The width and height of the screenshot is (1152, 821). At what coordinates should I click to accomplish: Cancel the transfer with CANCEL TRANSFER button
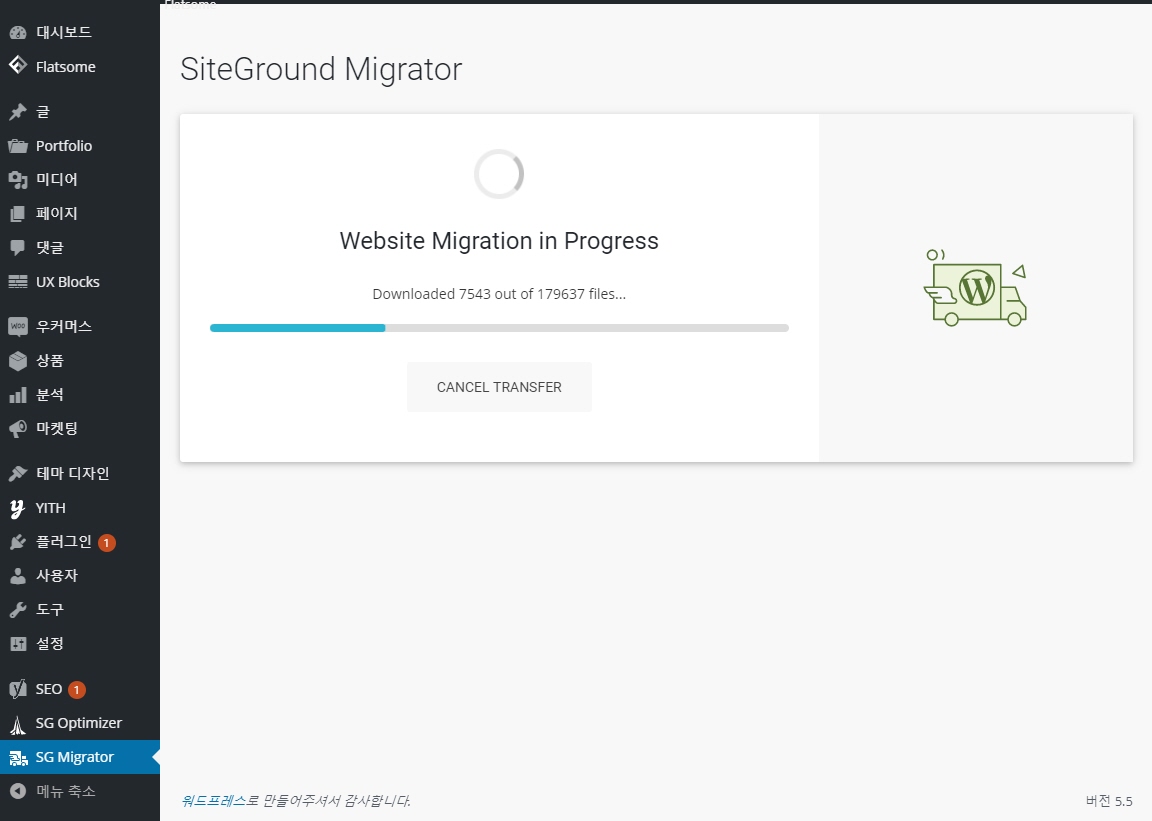499,387
